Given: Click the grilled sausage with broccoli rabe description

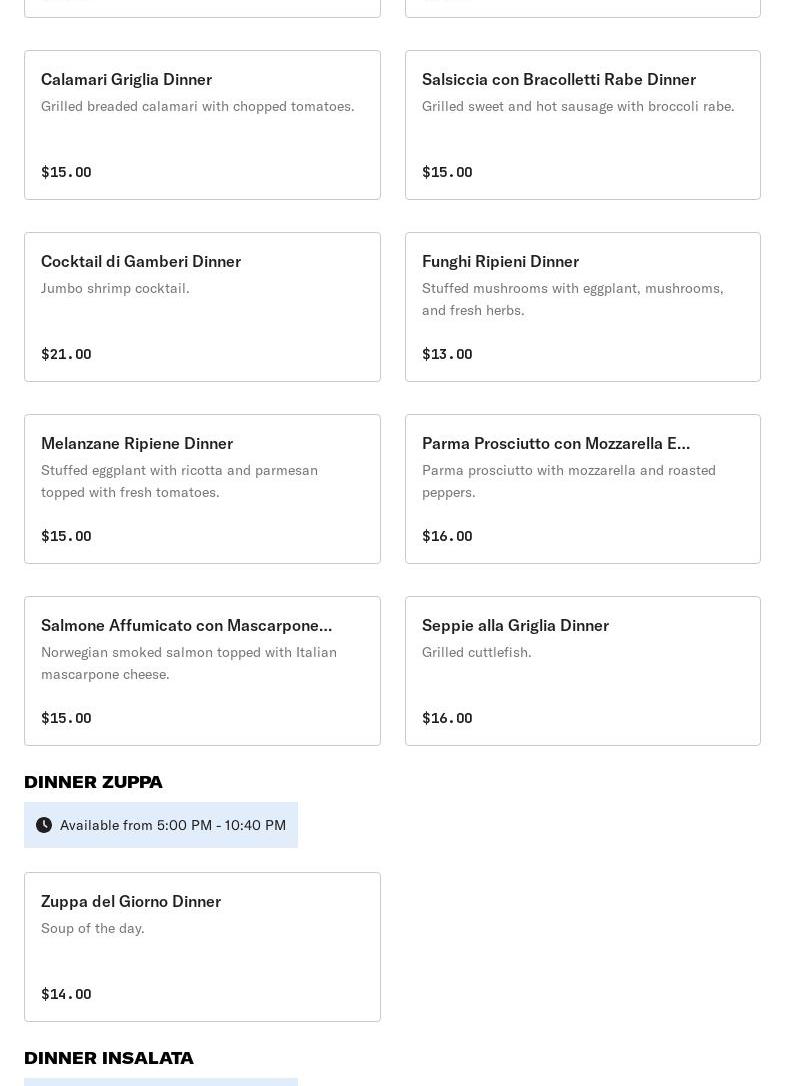Looking at the screenshot, I should (578, 106).
